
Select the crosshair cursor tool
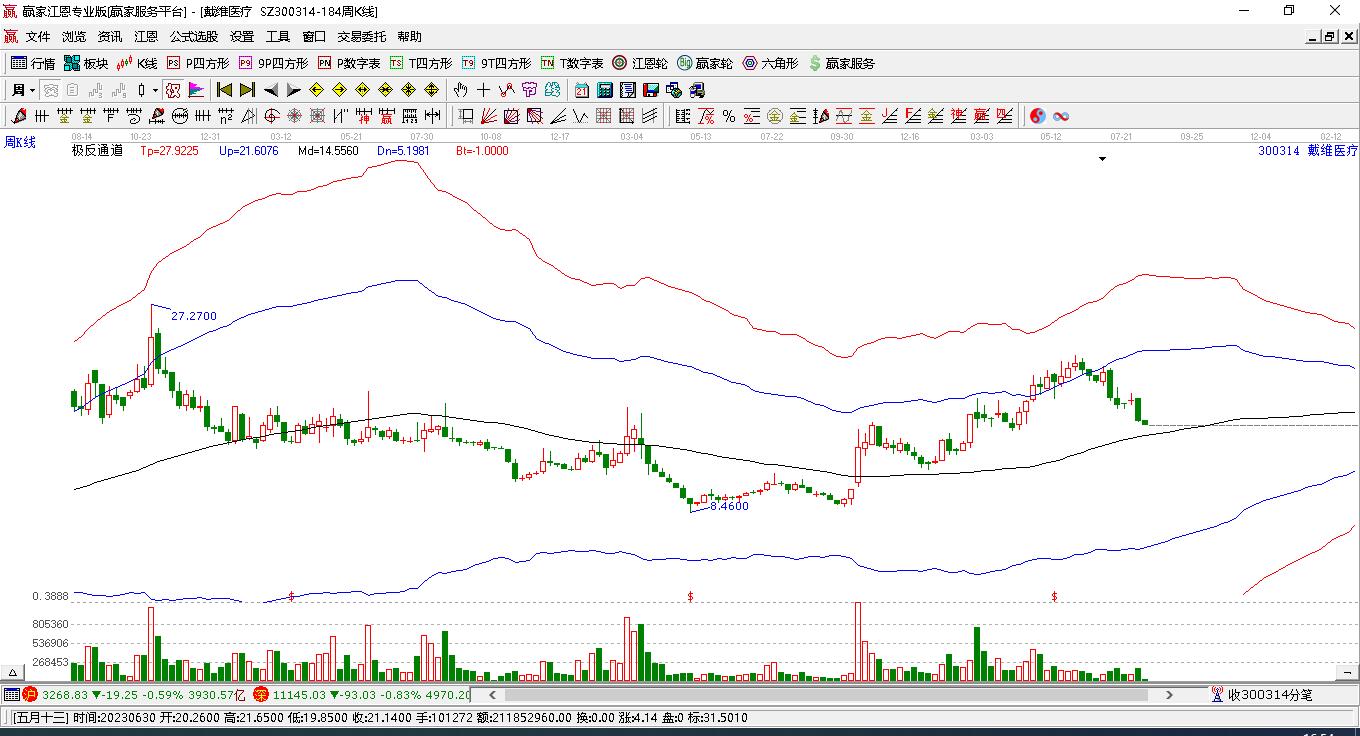click(x=484, y=90)
